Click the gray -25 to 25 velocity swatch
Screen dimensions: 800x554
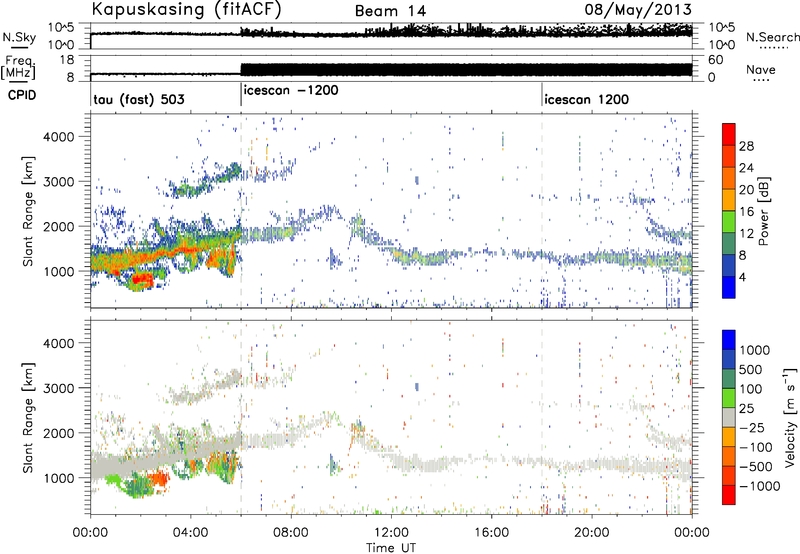[x=729, y=418]
